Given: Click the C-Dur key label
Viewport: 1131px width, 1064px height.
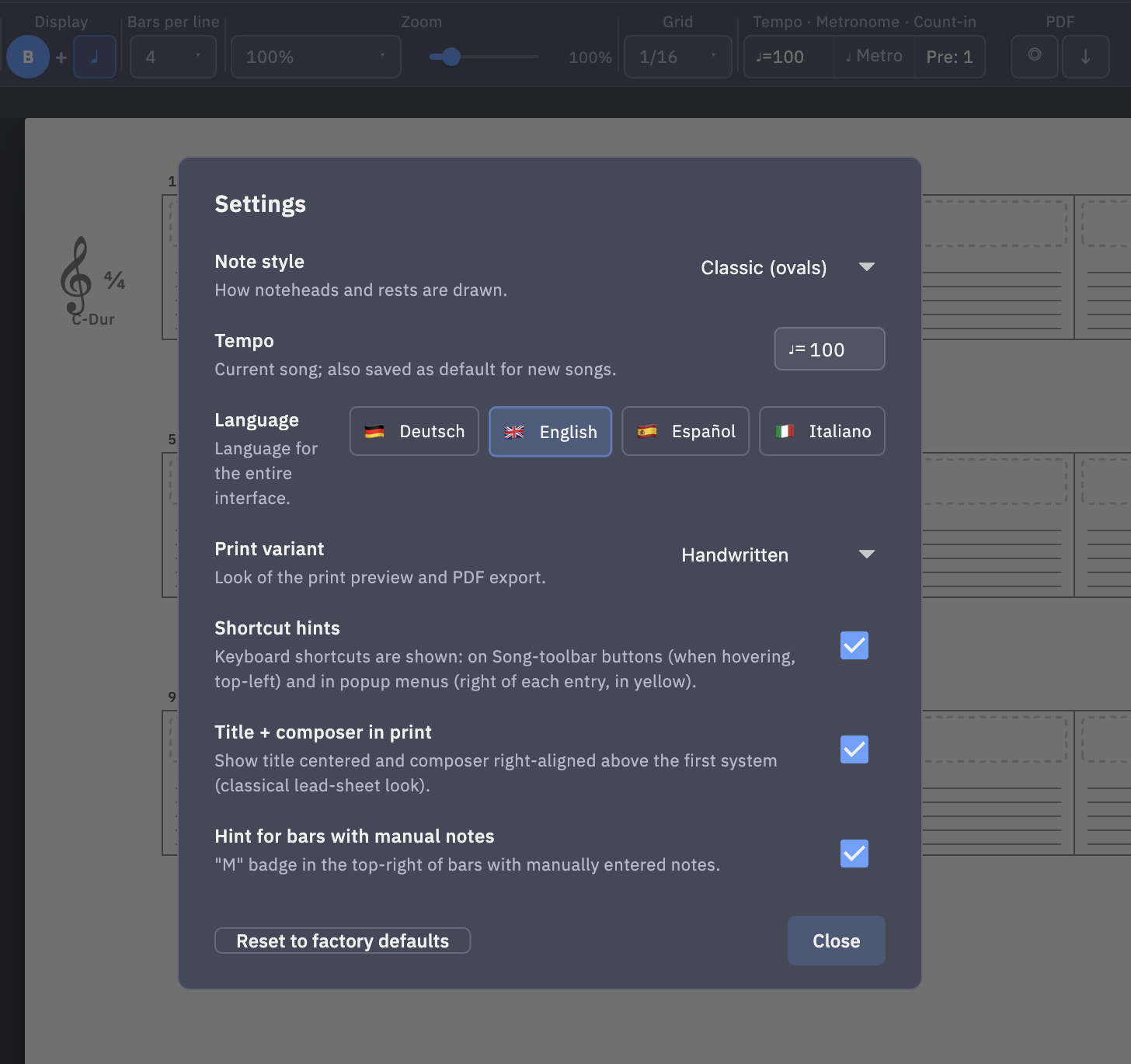Looking at the screenshot, I should pyautogui.click(x=93, y=319).
